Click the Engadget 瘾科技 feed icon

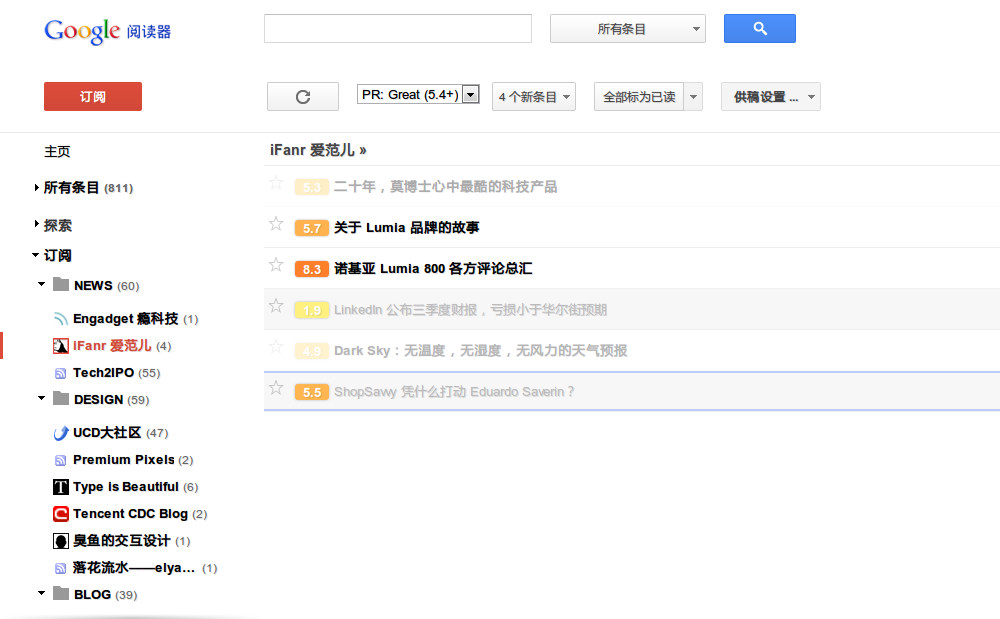pyautogui.click(x=61, y=319)
